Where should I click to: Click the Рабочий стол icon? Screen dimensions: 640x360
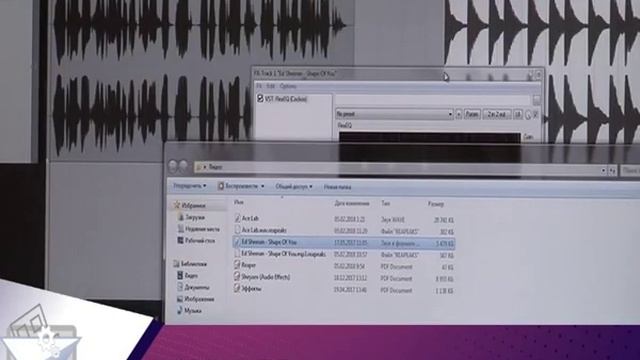point(180,240)
